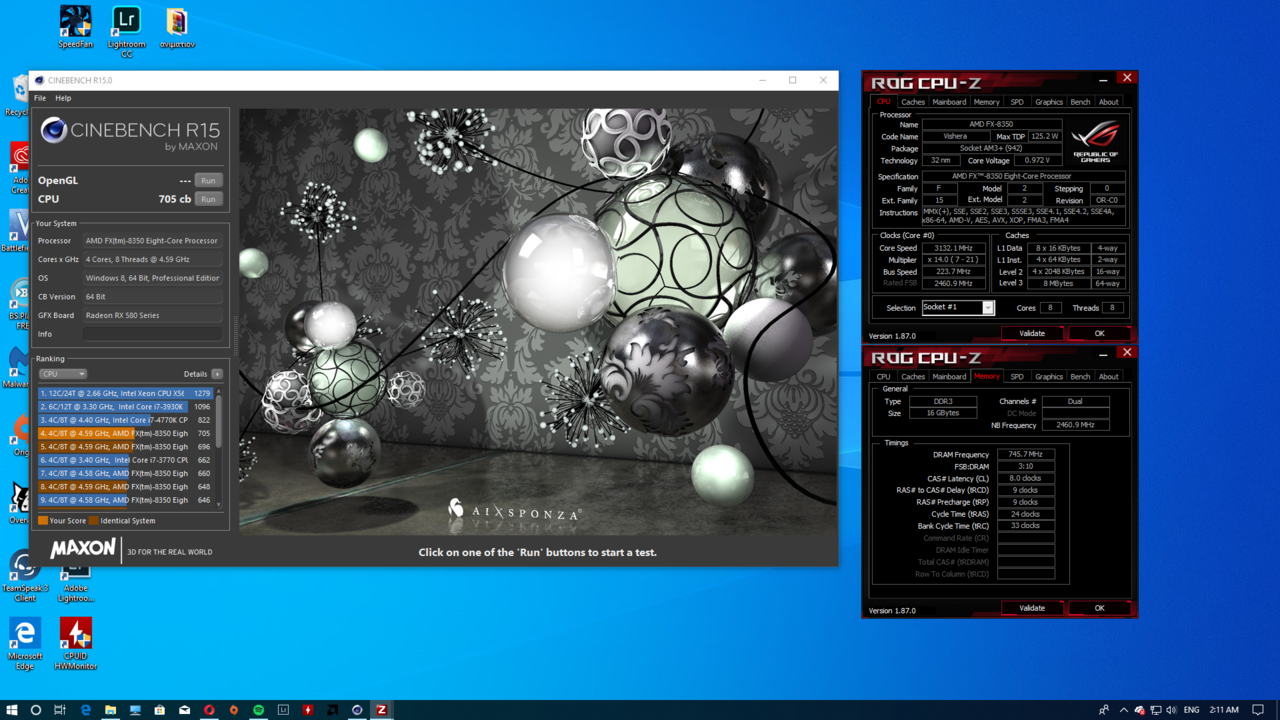Click OK in upper CPU-Z window

[x=1099, y=334]
